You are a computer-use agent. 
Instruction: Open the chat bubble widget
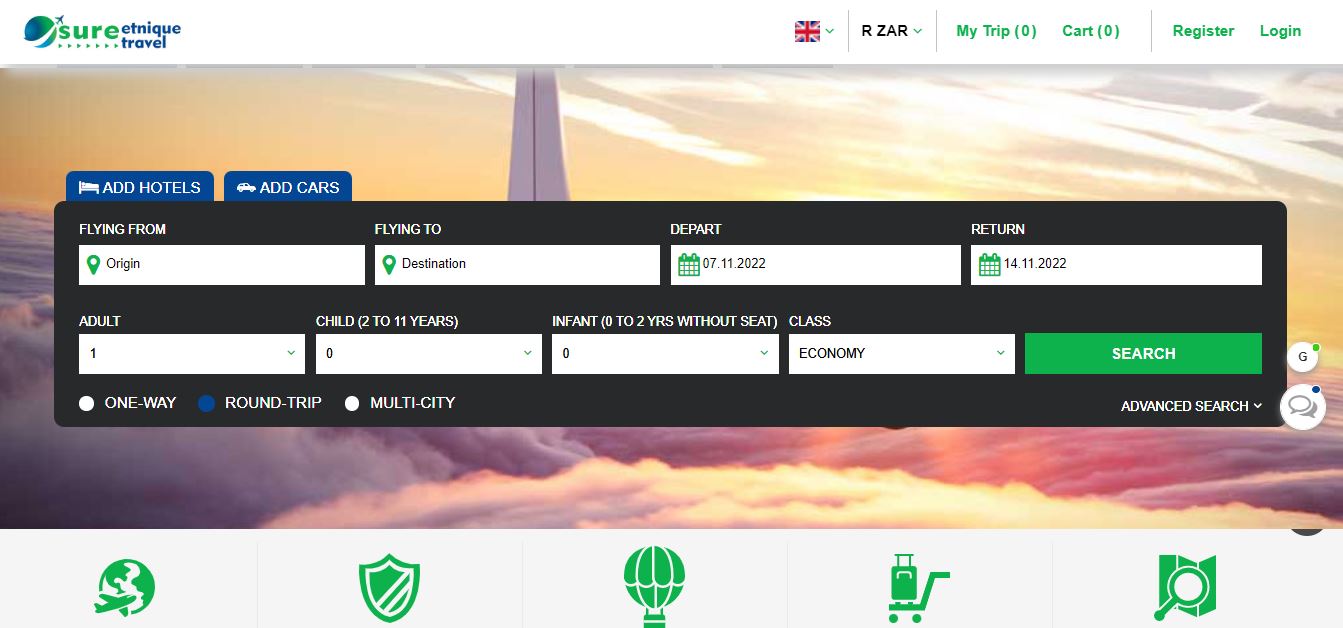1302,406
